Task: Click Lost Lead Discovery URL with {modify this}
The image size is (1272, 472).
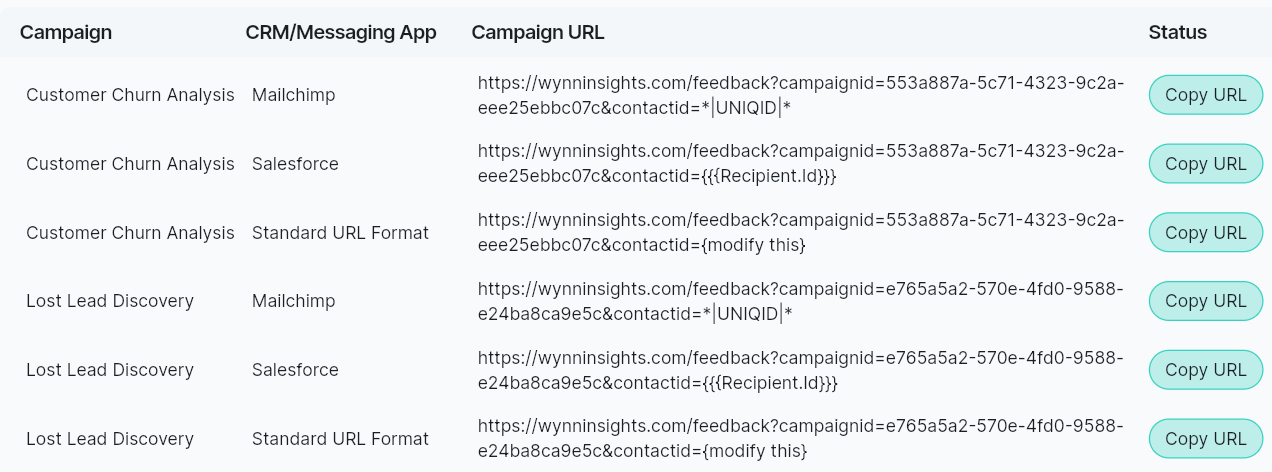Action: [800, 439]
